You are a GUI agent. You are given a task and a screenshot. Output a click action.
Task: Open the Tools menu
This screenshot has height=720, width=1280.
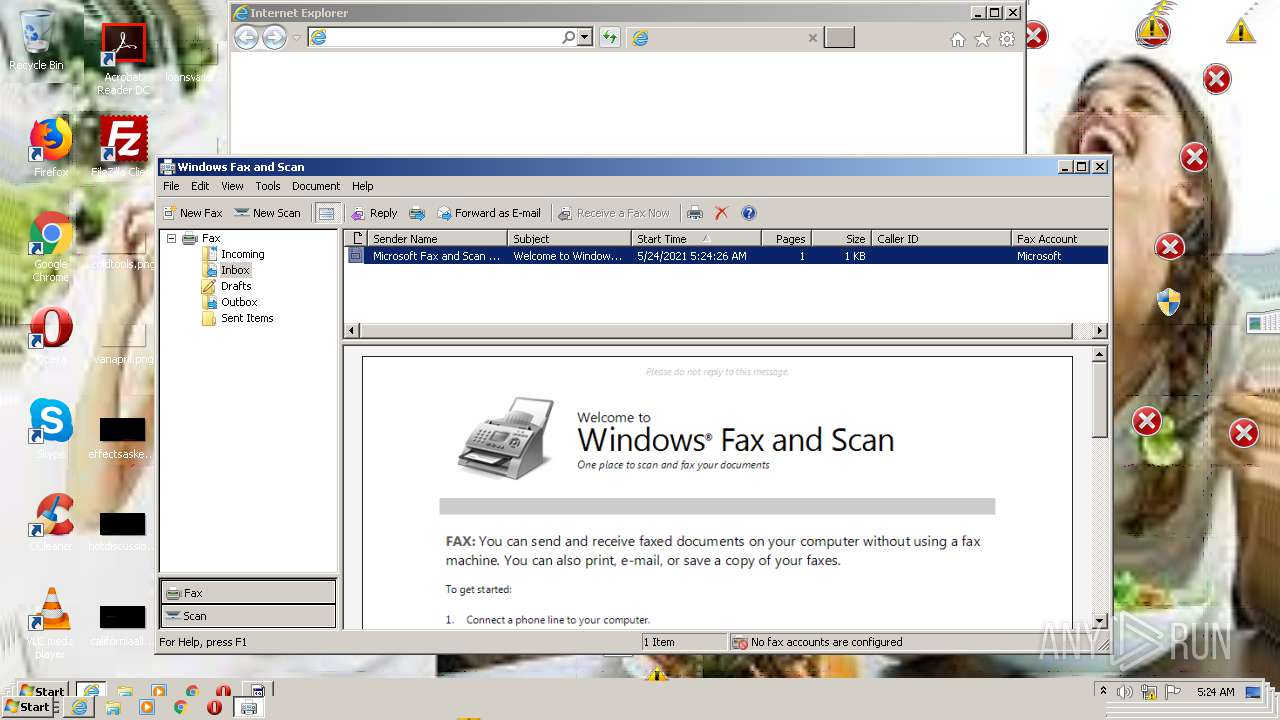[x=267, y=186]
